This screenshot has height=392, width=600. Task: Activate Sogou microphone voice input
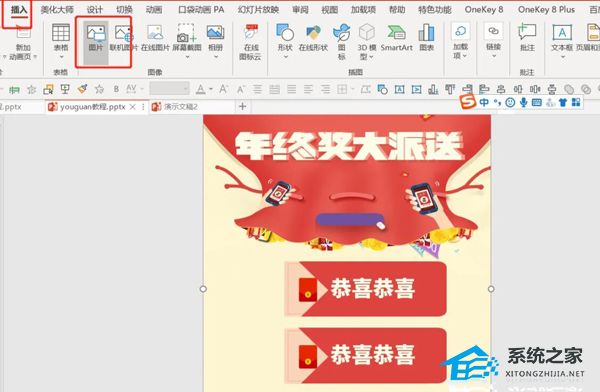click(523, 102)
